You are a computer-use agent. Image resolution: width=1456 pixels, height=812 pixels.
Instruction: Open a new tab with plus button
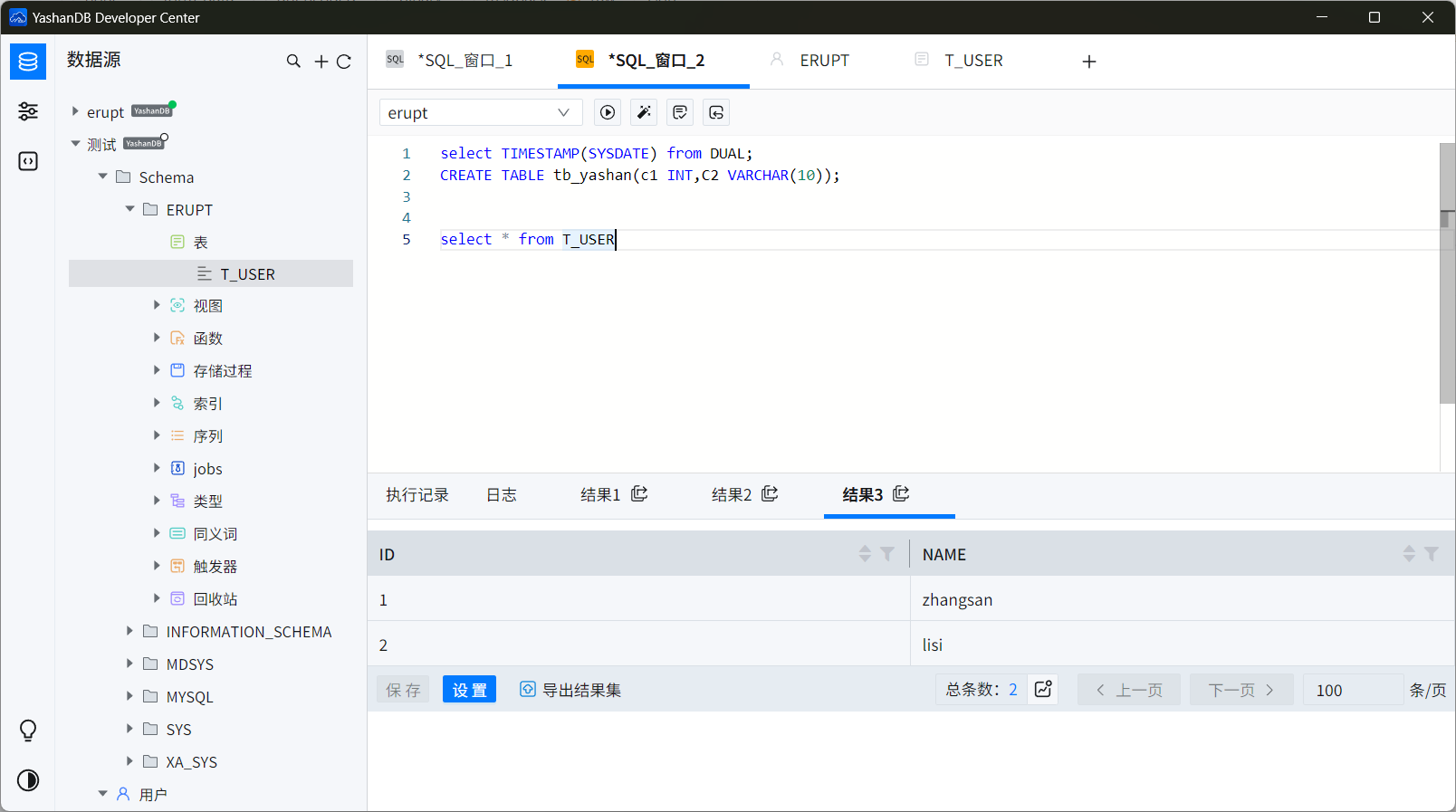pos(1089,62)
